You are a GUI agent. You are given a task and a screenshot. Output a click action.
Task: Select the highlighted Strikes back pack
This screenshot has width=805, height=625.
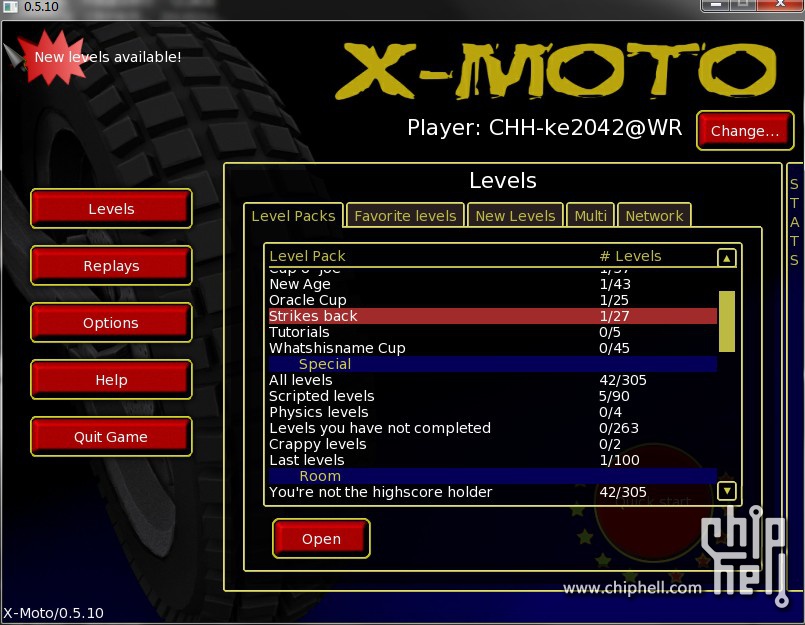493,316
